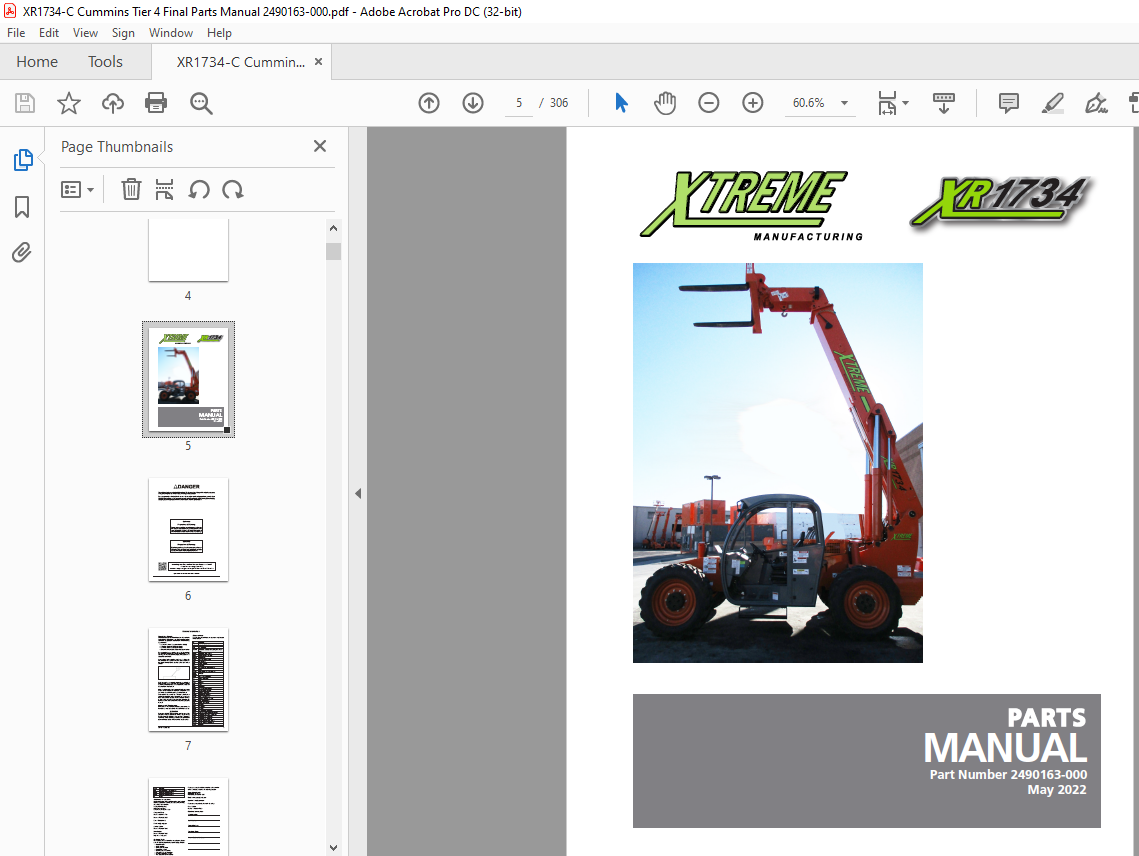Click the fit page width tool icon
1139x856 pixels.
click(888, 103)
